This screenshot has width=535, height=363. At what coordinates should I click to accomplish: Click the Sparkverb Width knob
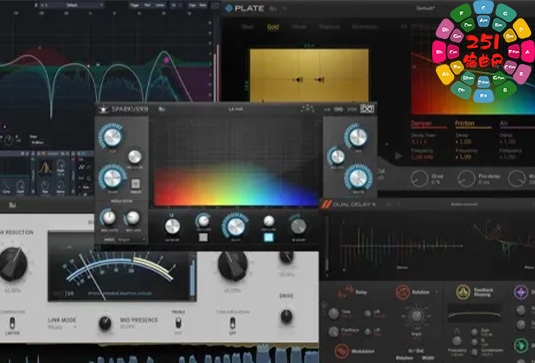point(358,178)
